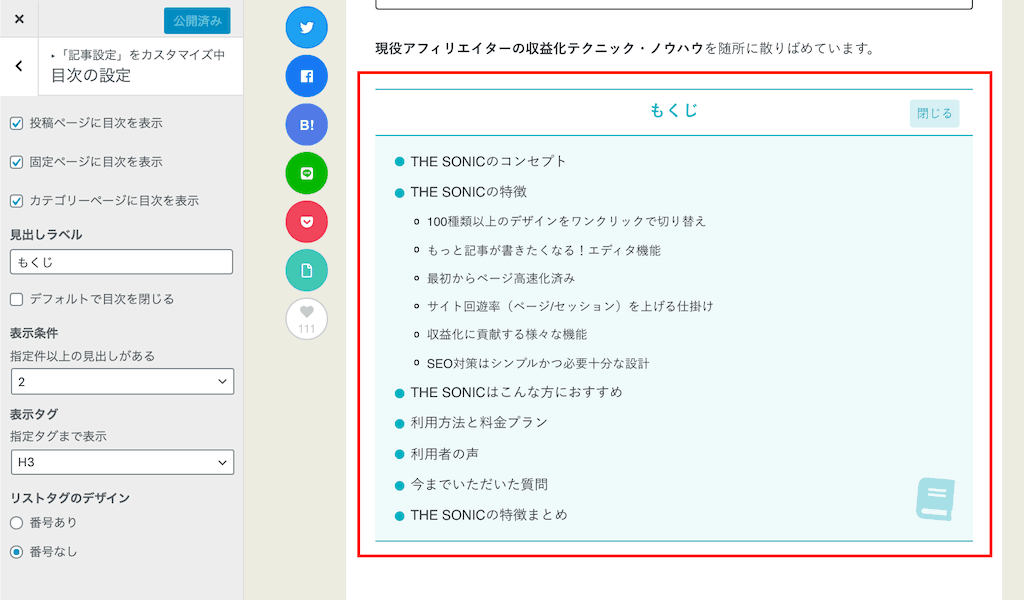Go back using the left chevron arrow

coord(19,66)
